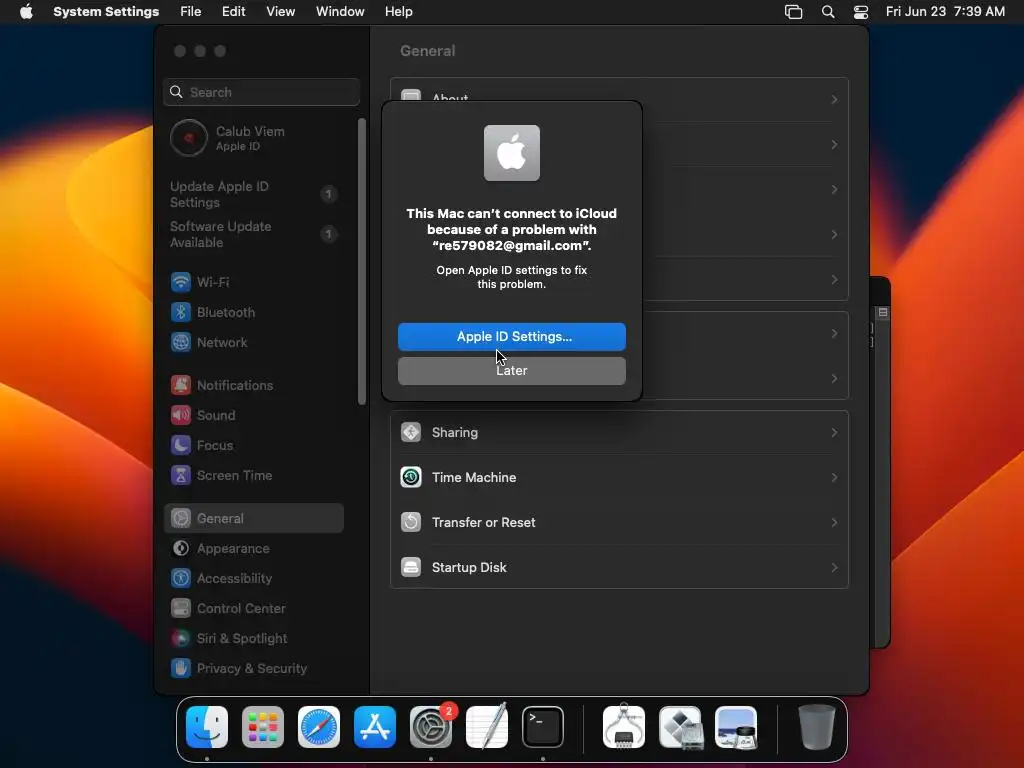Select the Bluetooth icon in sidebar

point(181,312)
